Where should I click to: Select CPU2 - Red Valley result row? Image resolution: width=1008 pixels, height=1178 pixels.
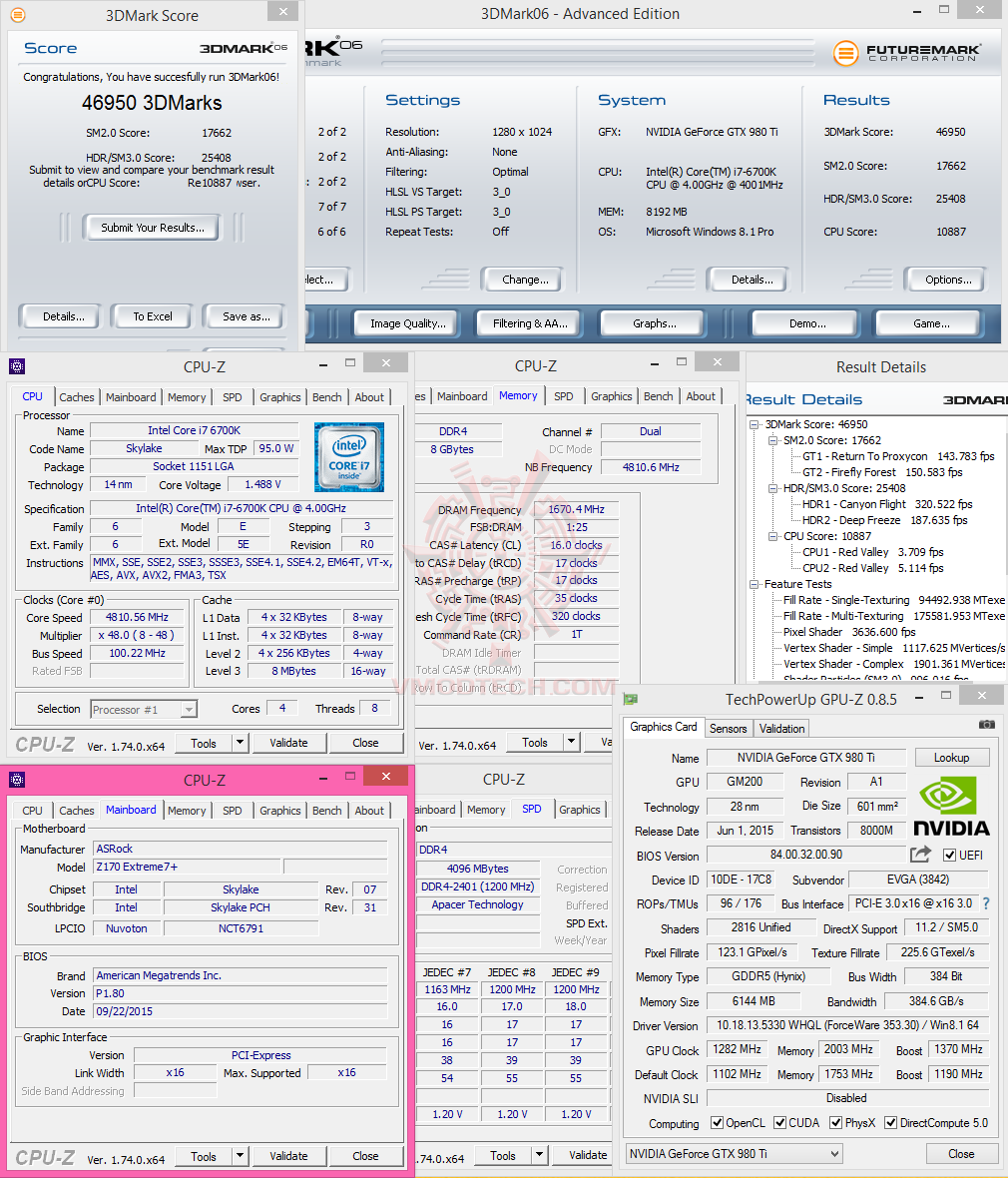(873, 568)
